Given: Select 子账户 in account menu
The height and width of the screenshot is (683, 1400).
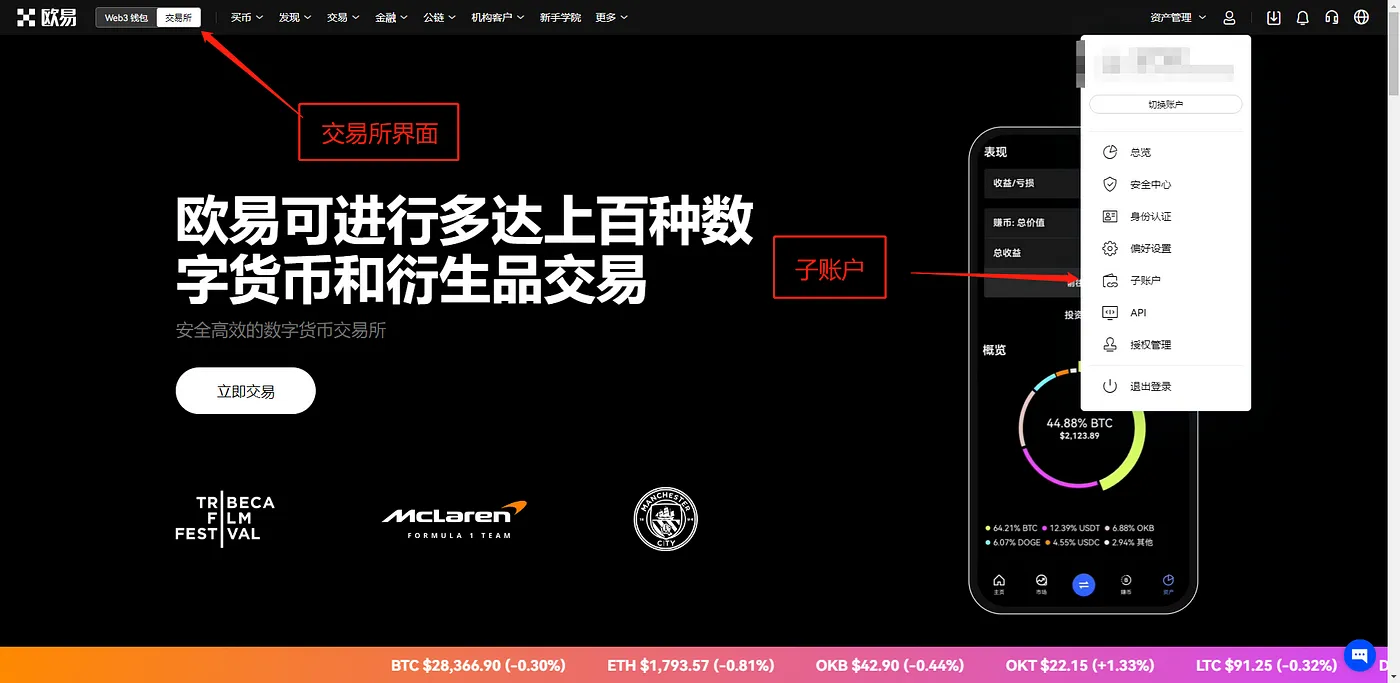Looking at the screenshot, I should click(1165, 280).
